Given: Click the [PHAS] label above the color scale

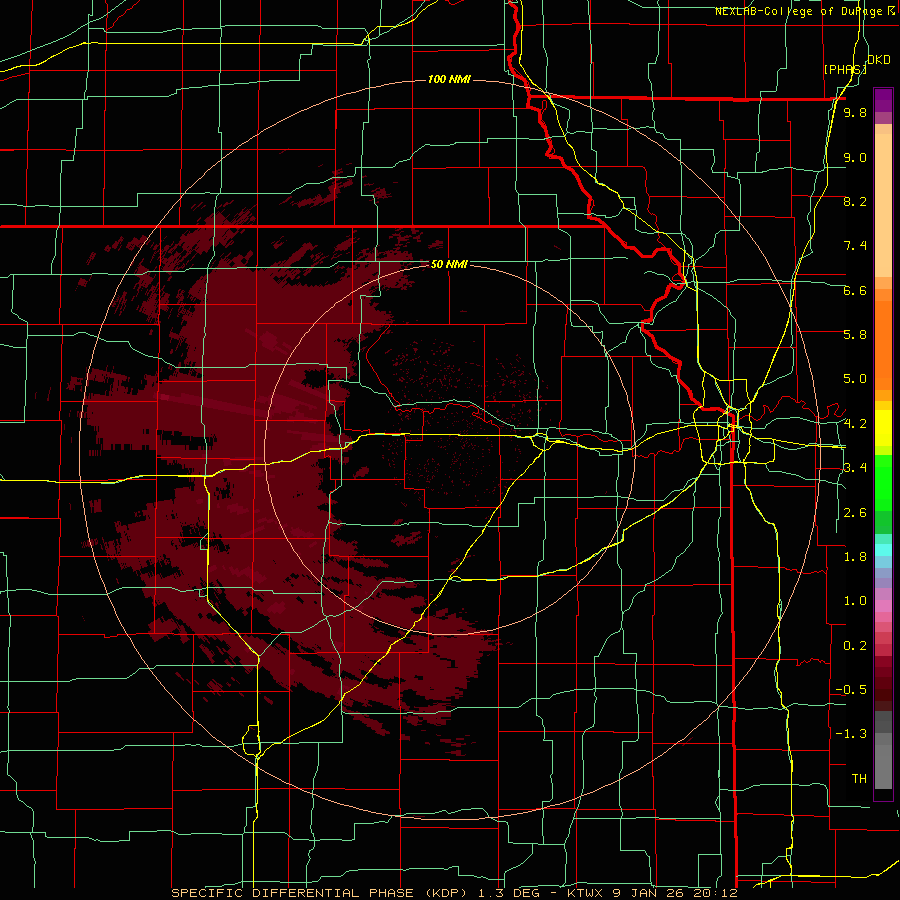Looking at the screenshot, I should click(845, 69).
